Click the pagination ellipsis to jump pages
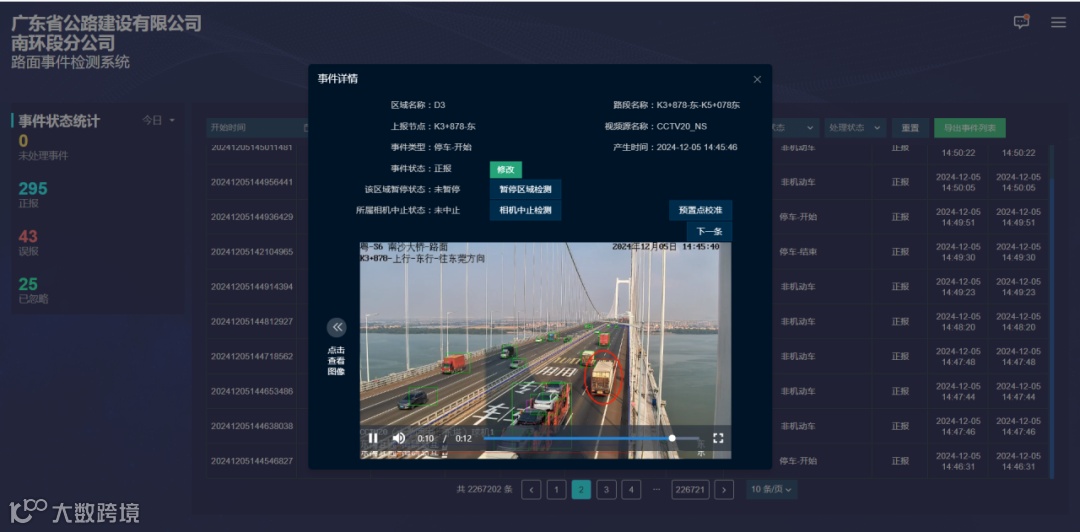The image size is (1080, 532). tap(656, 489)
